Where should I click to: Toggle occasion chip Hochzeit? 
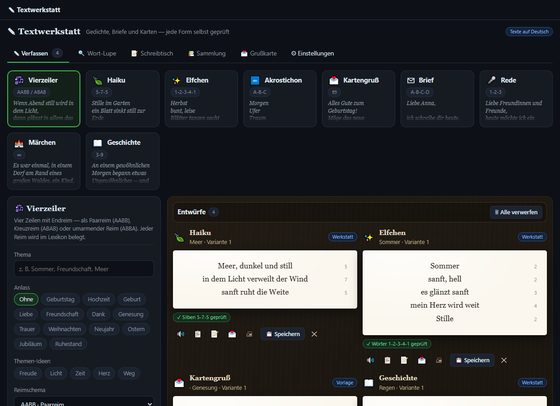point(99,299)
